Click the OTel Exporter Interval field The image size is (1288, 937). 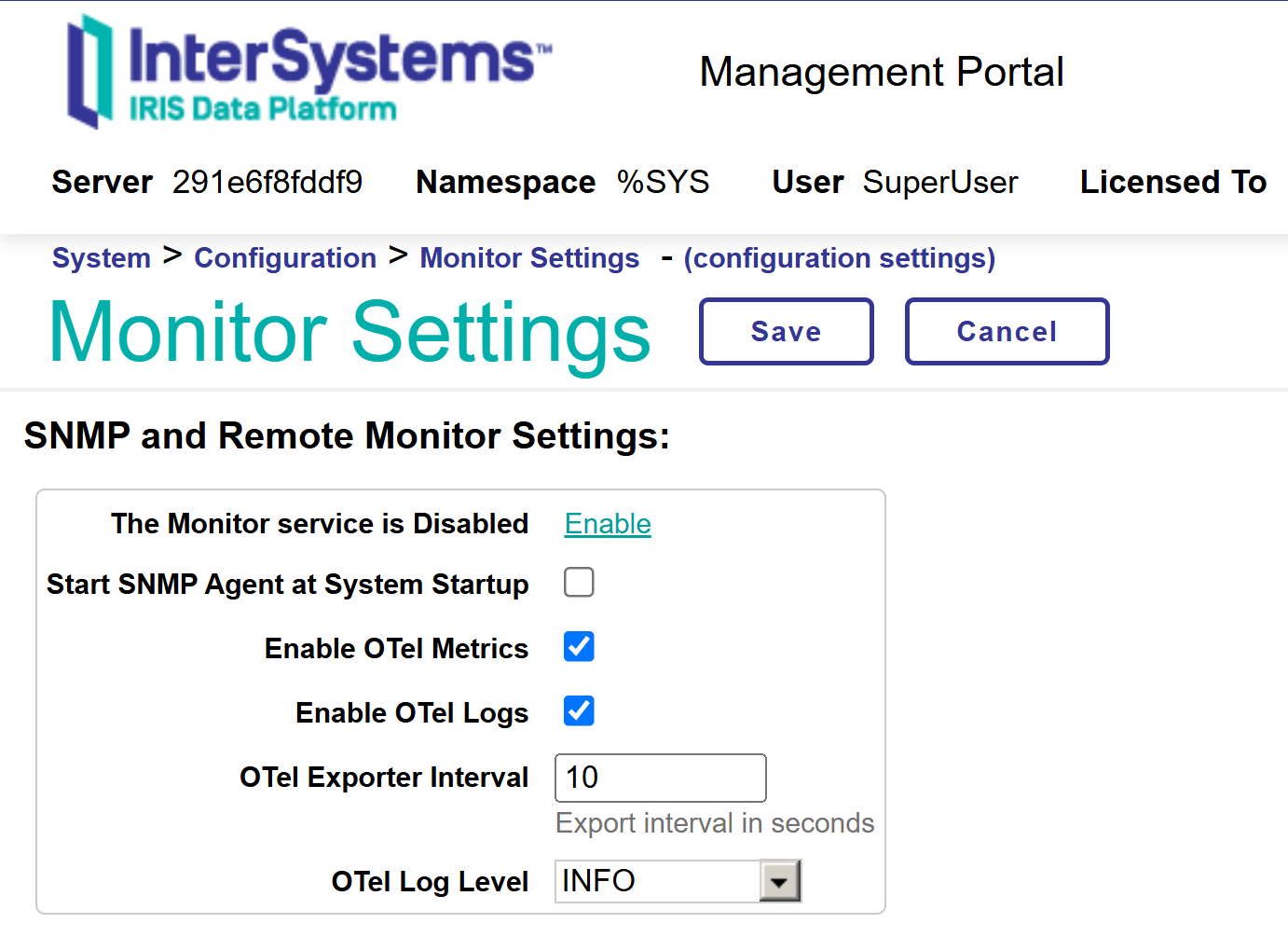pos(660,778)
